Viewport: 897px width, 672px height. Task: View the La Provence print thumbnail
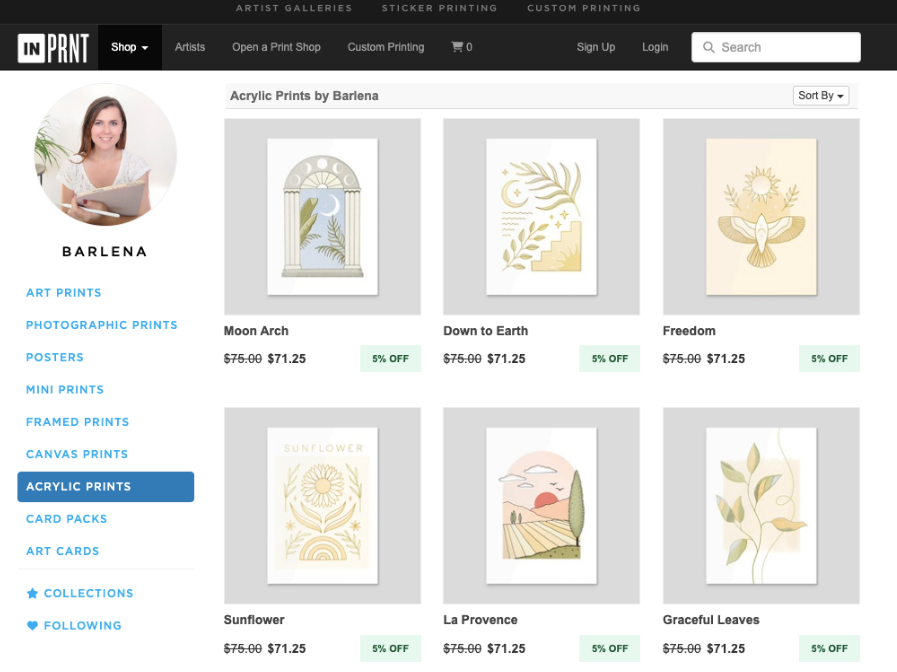coord(541,506)
